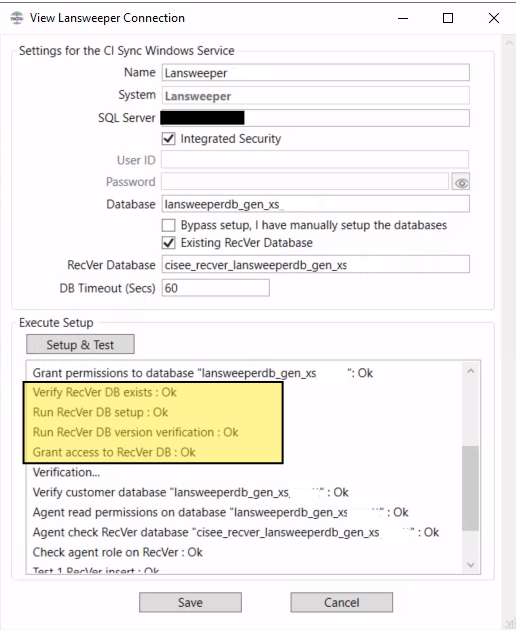Close the View Lansweeper Connection window
This screenshot has height=630, width=516.
point(494,18)
